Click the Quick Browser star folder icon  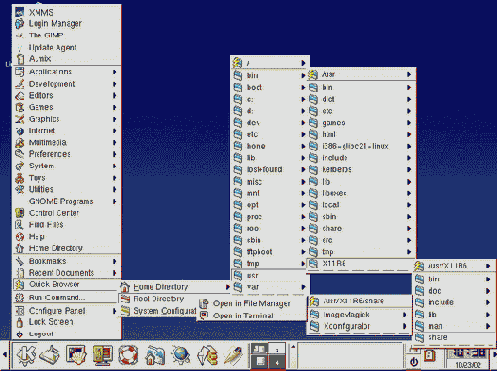pyautogui.click(x=20, y=284)
